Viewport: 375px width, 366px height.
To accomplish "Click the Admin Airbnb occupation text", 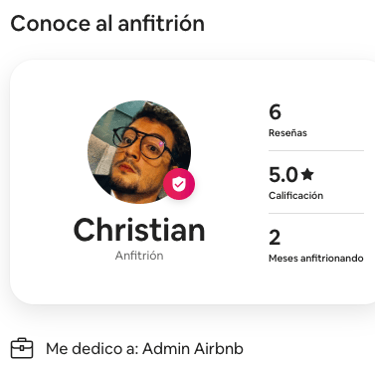I will (x=193, y=349).
